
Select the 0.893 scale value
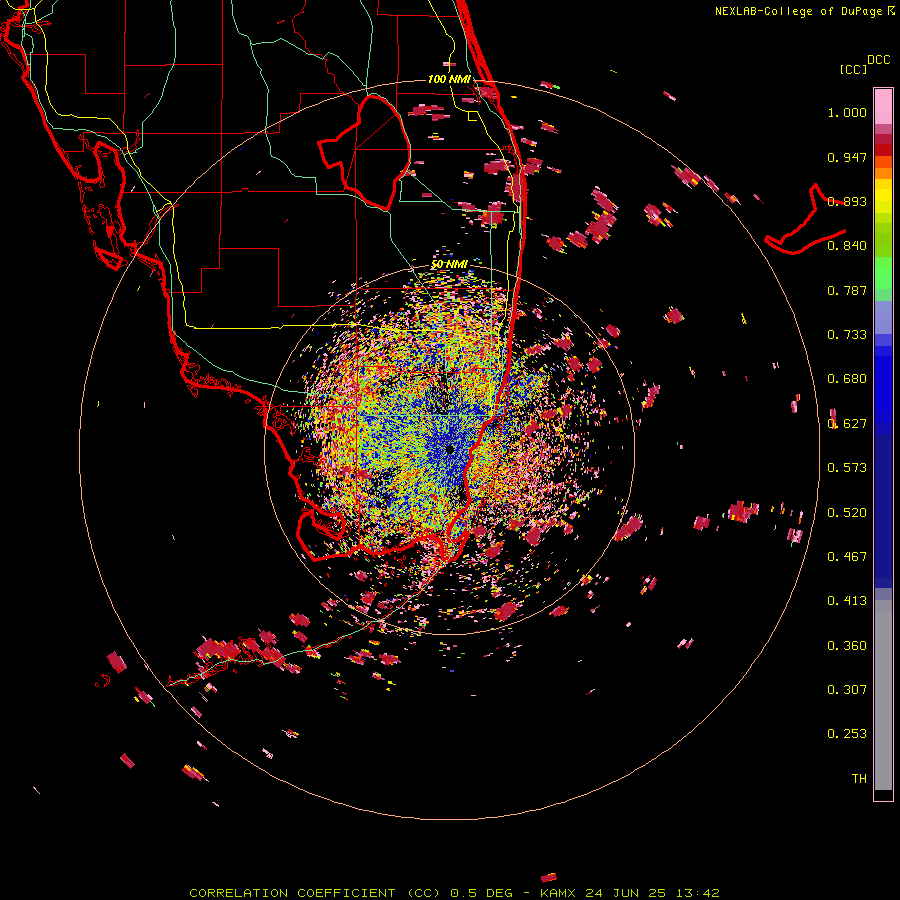click(847, 201)
